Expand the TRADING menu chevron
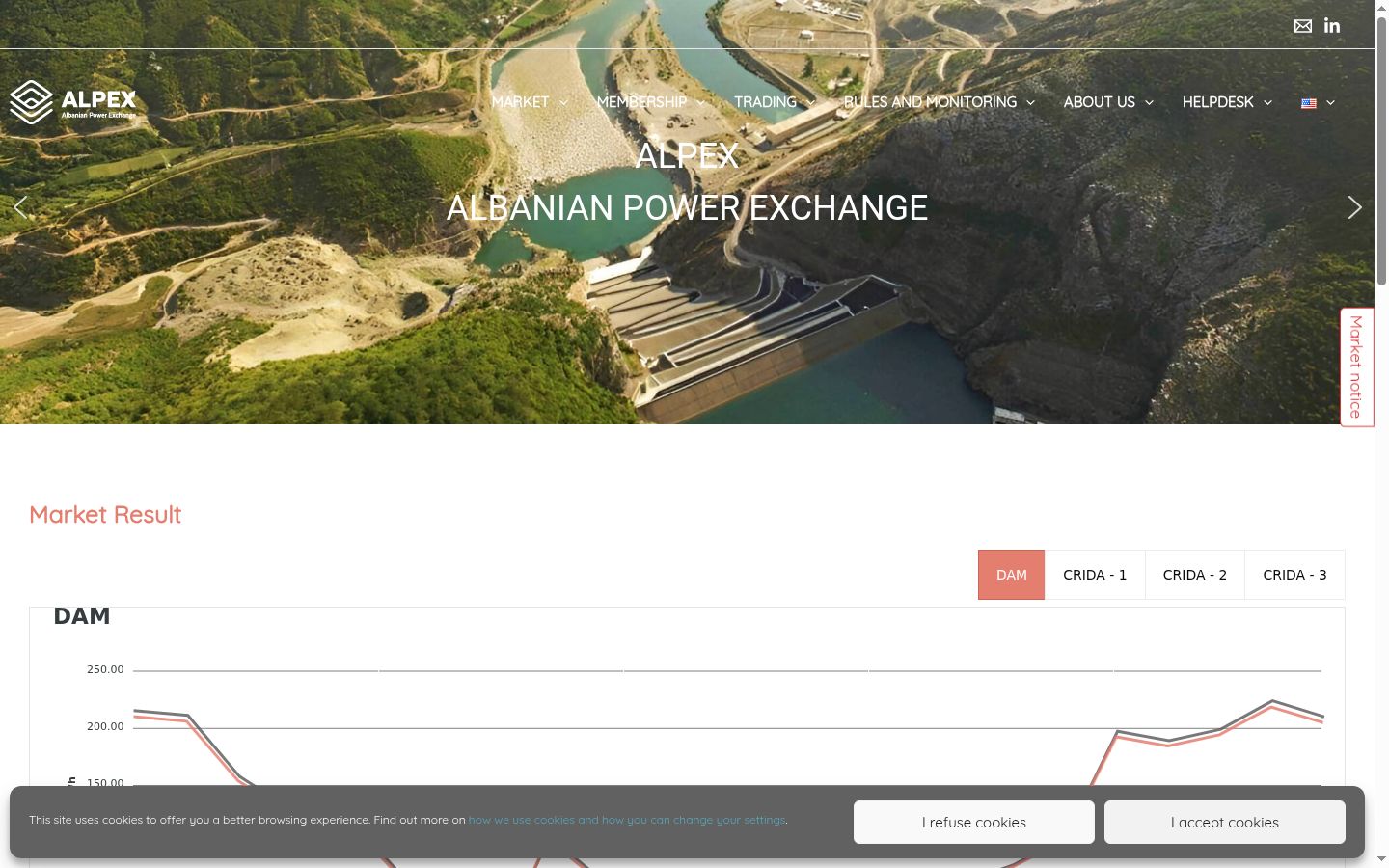 [810, 102]
